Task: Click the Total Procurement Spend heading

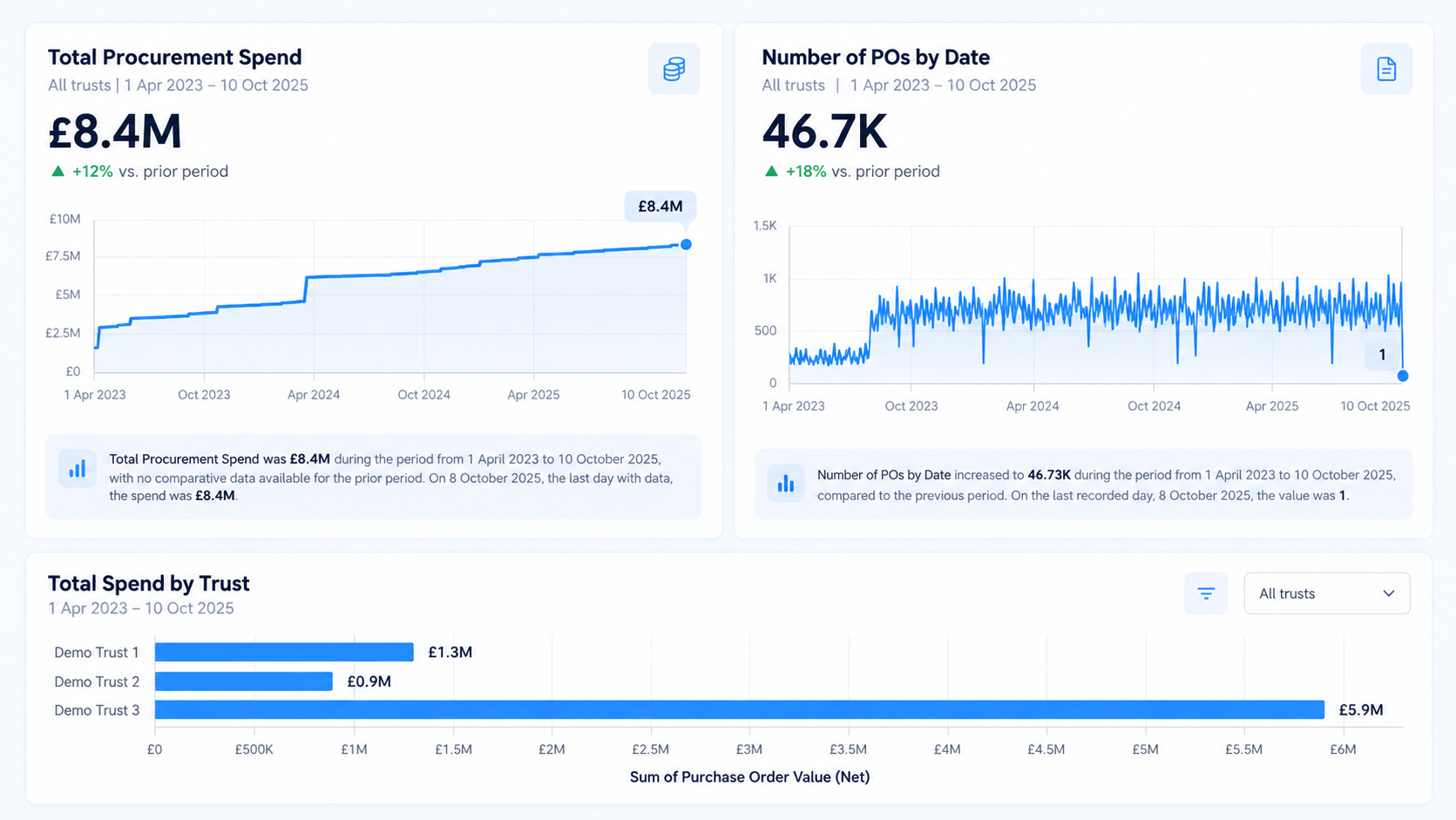Action: tap(175, 58)
